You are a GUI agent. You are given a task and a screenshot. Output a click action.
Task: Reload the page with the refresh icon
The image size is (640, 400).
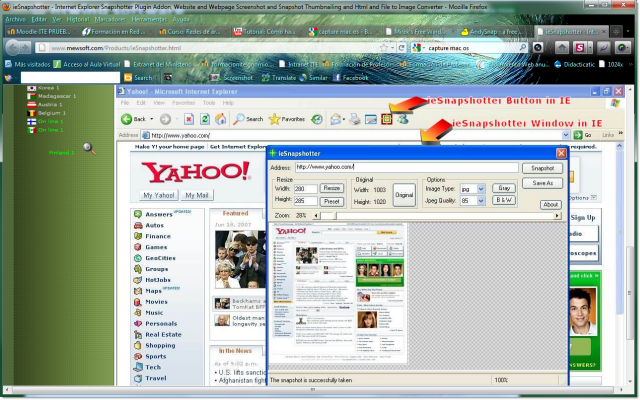click(x=402, y=48)
